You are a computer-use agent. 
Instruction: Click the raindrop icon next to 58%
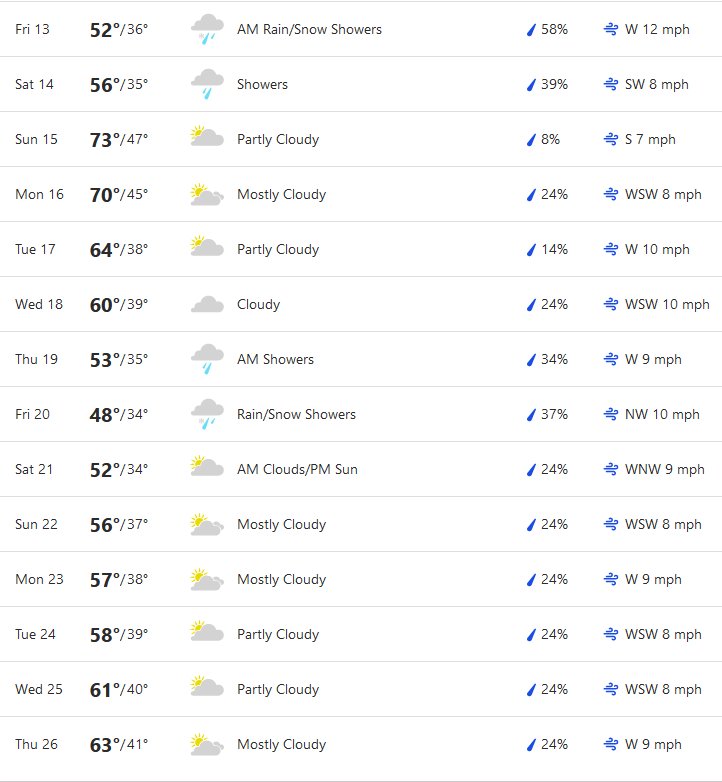pos(532,29)
